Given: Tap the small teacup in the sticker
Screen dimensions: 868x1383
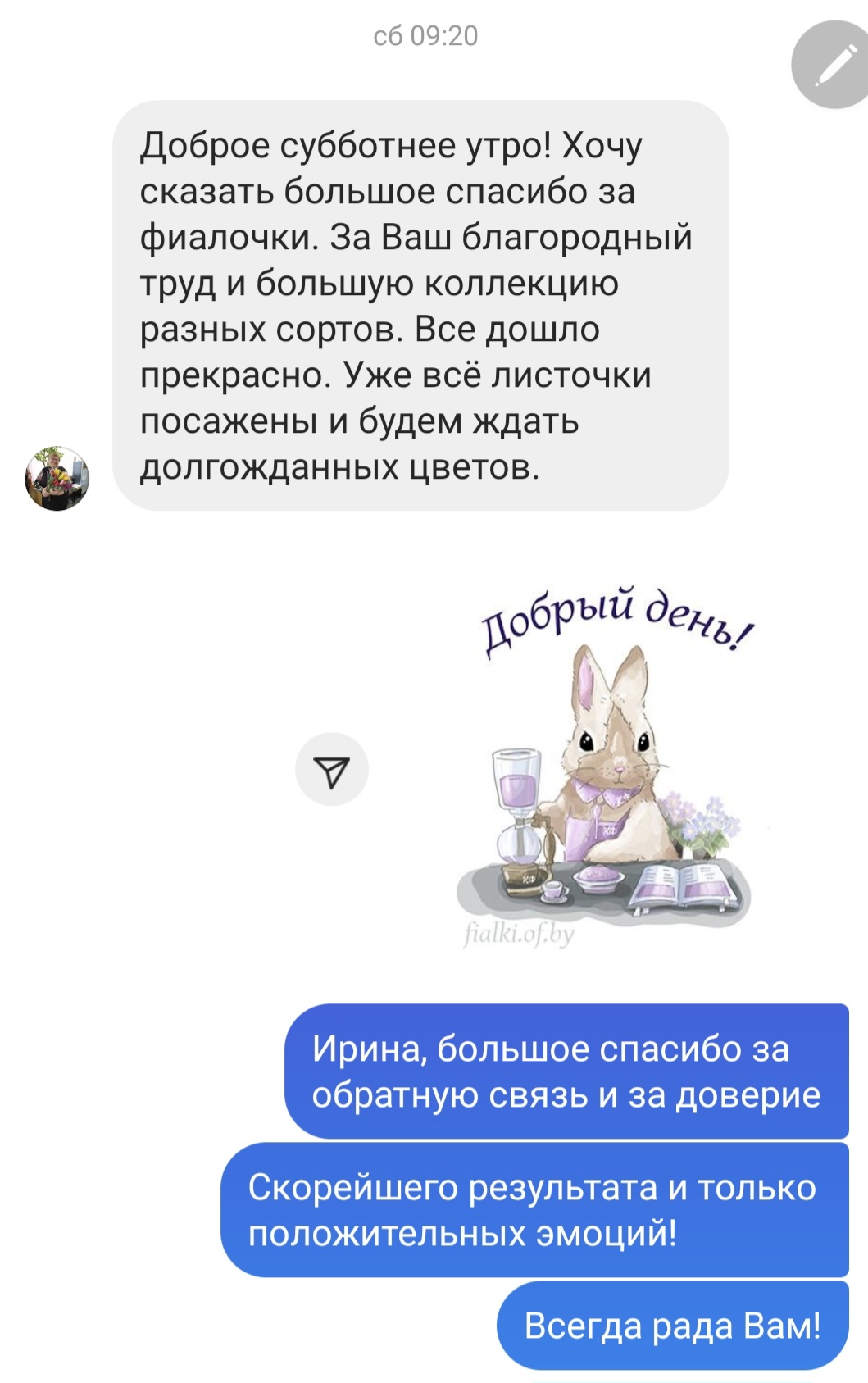Looking at the screenshot, I should [553, 889].
